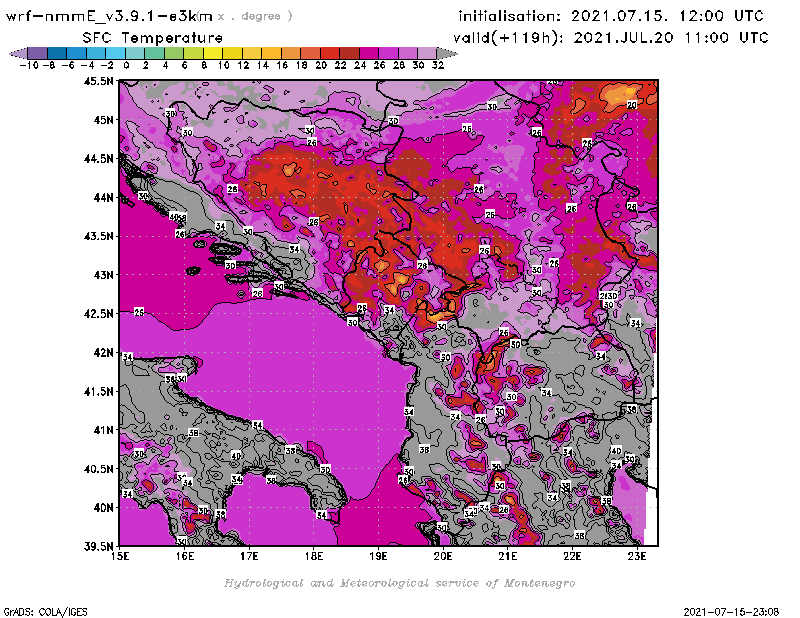Viewport: 800px width, 618px height.
Task: Click the '45.5N' latitude axis label
Action: pos(99,81)
